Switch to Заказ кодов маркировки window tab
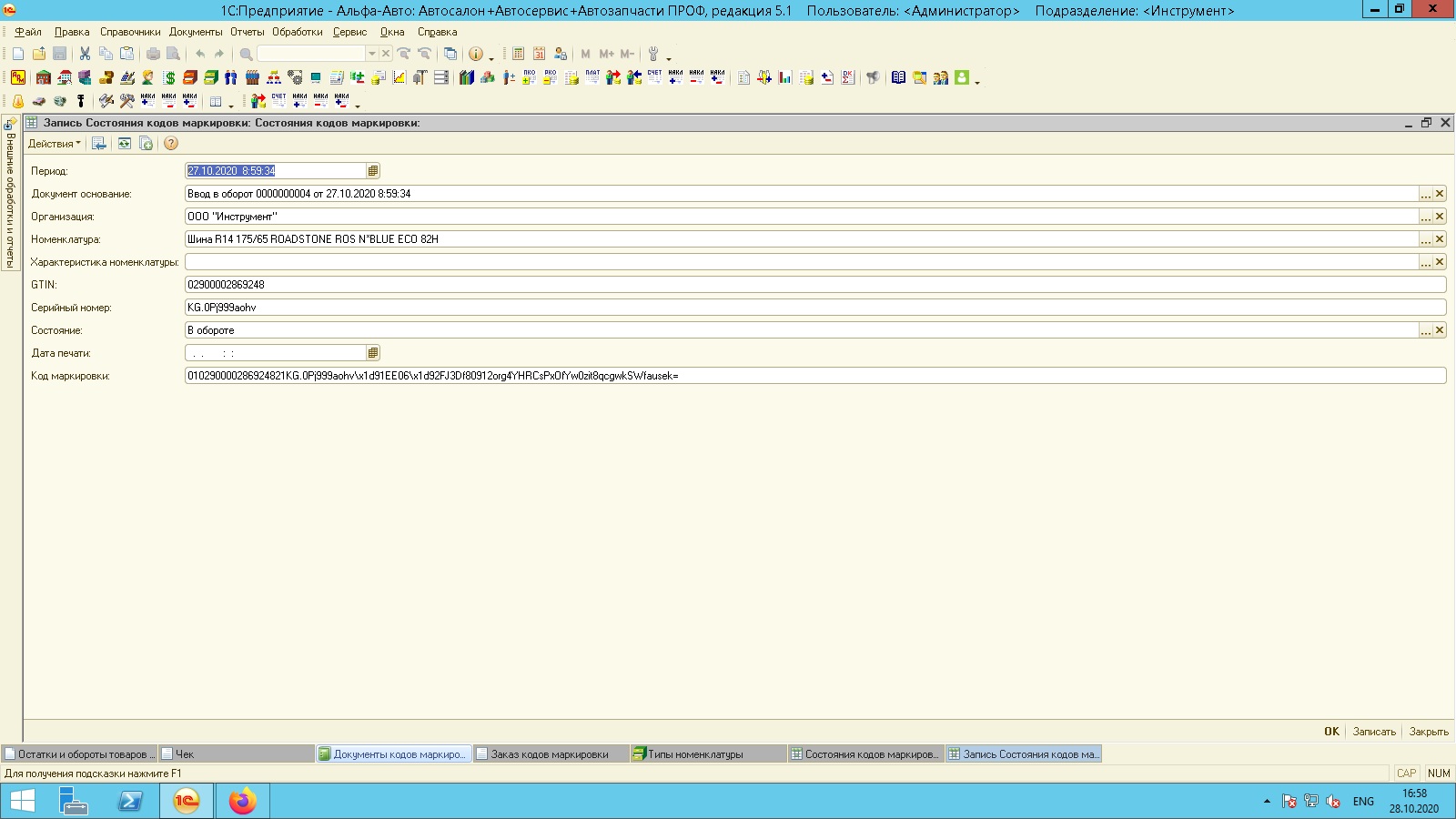This screenshot has height=819, width=1456. (x=551, y=754)
